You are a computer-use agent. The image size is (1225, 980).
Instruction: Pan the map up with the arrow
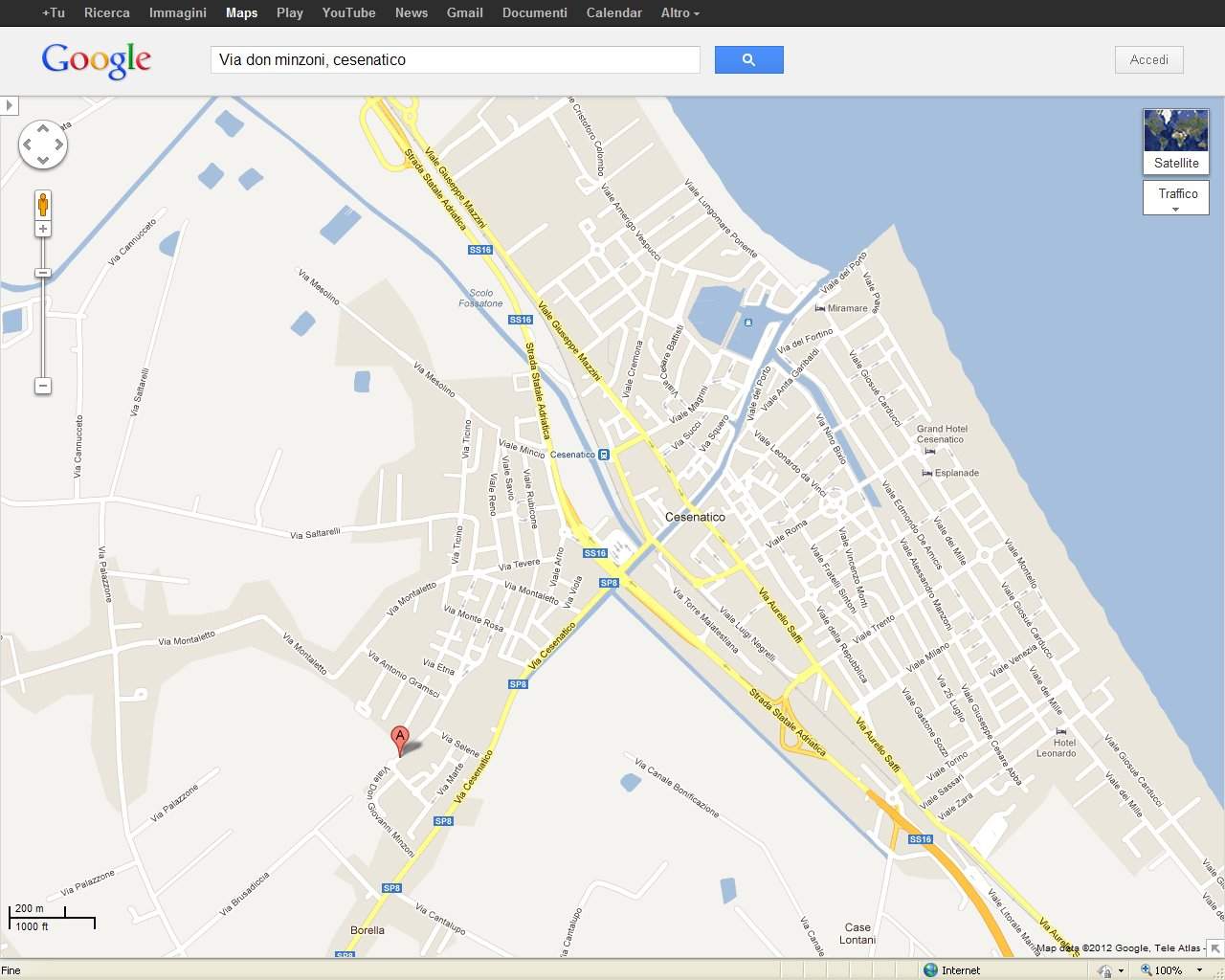tap(43, 130)
